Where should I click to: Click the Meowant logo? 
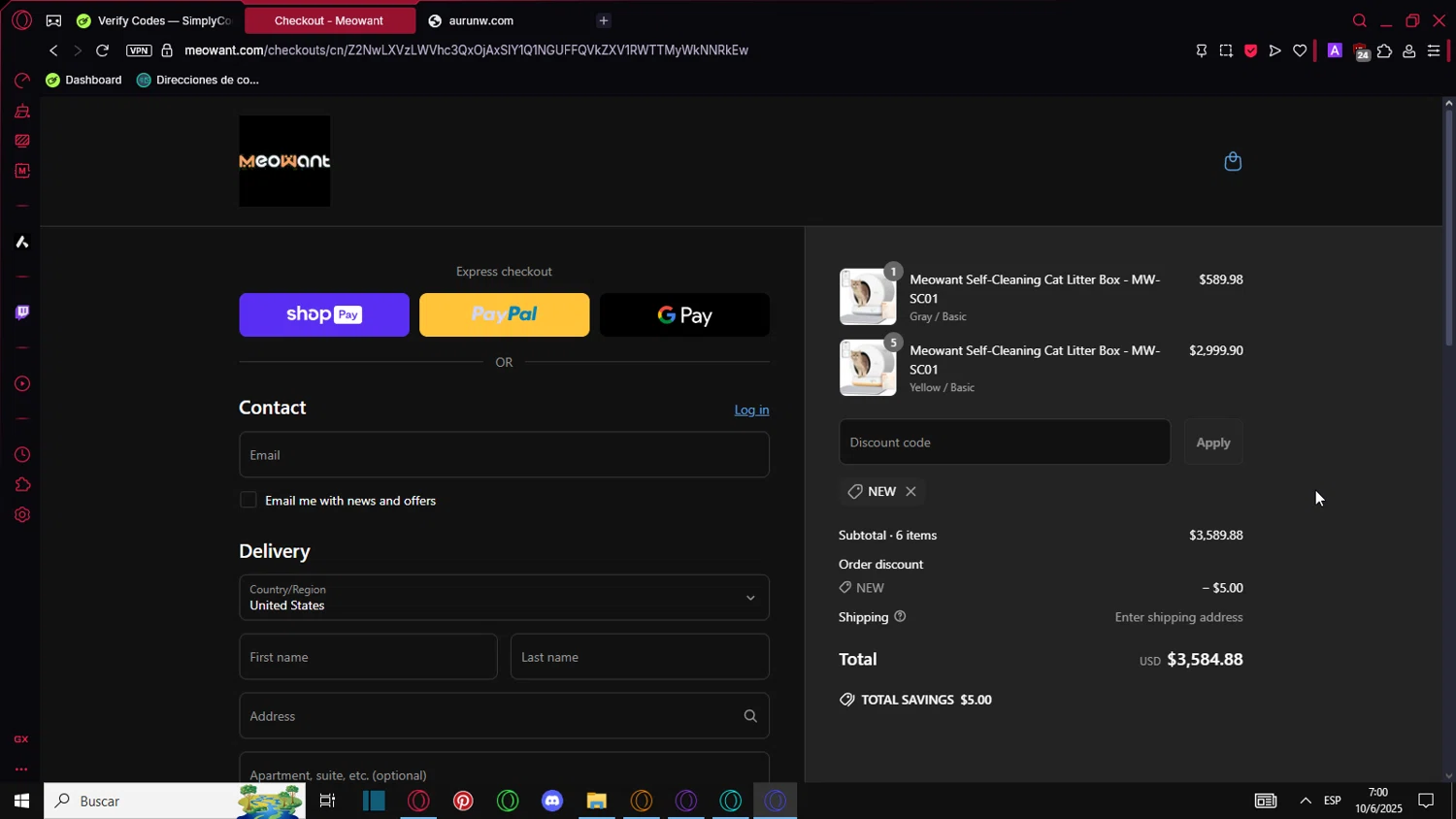tap(284, 161)
